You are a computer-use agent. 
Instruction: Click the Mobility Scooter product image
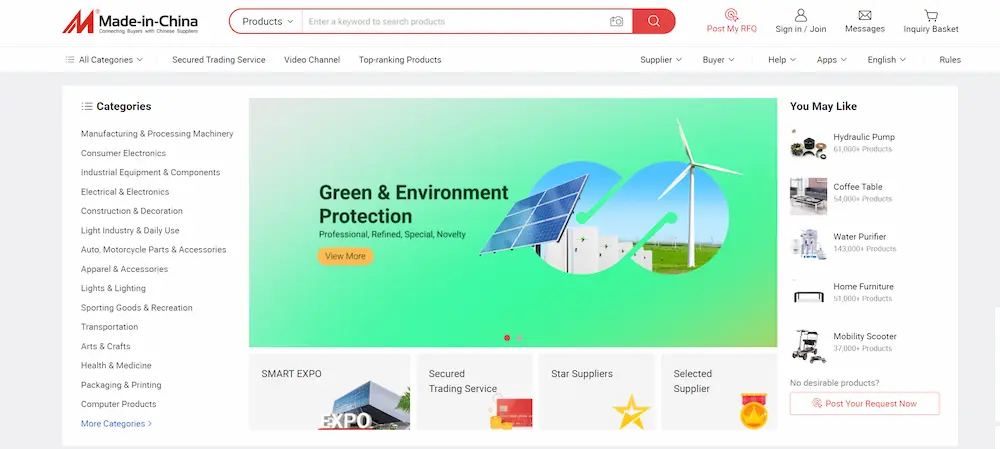(809, 345)
